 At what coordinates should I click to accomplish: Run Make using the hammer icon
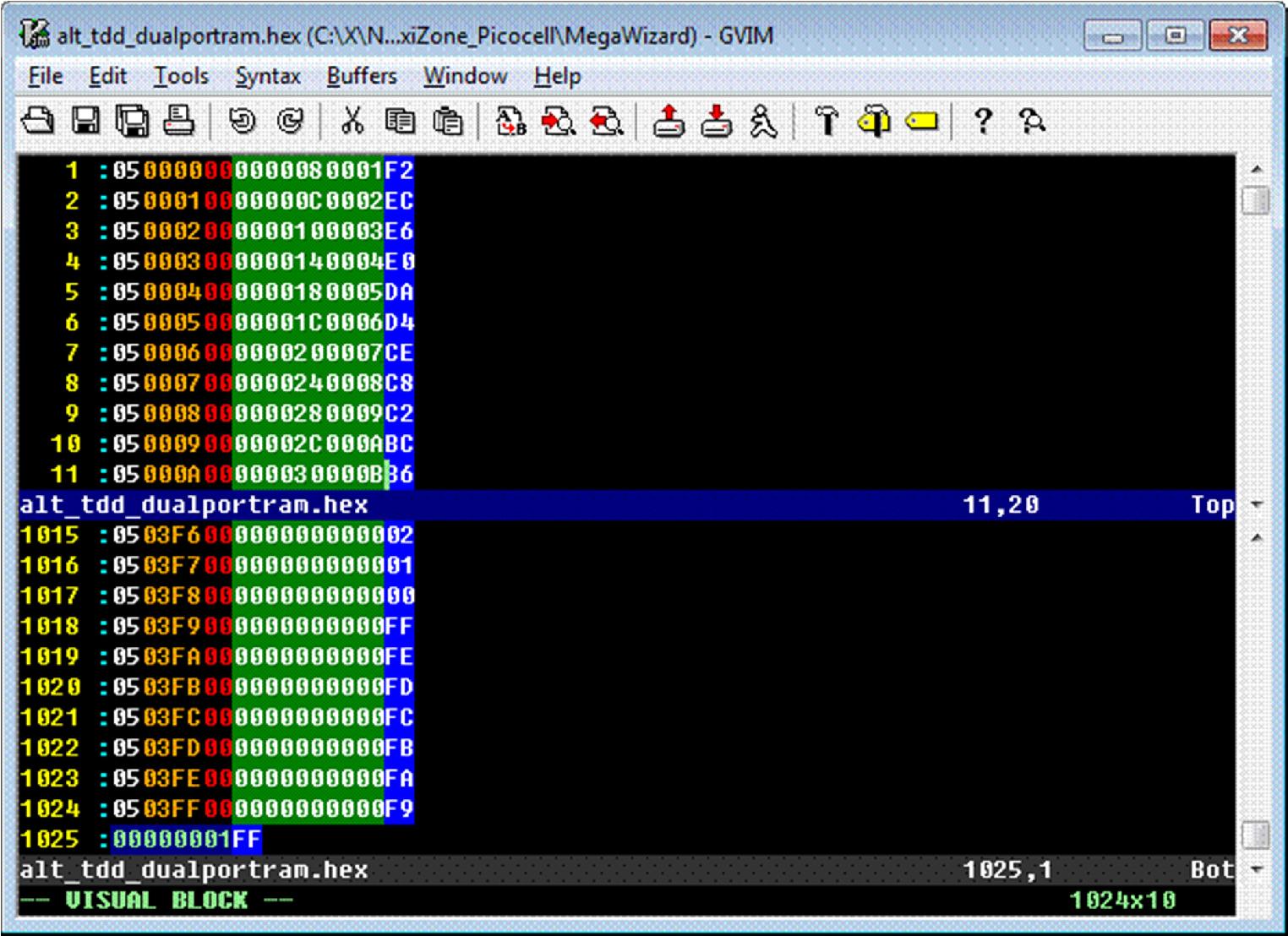click(x=828, y=122)
